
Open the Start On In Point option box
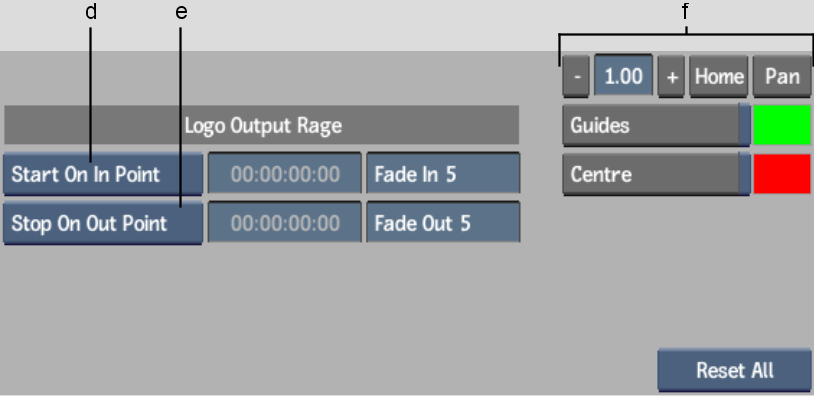tap(103, 174)
